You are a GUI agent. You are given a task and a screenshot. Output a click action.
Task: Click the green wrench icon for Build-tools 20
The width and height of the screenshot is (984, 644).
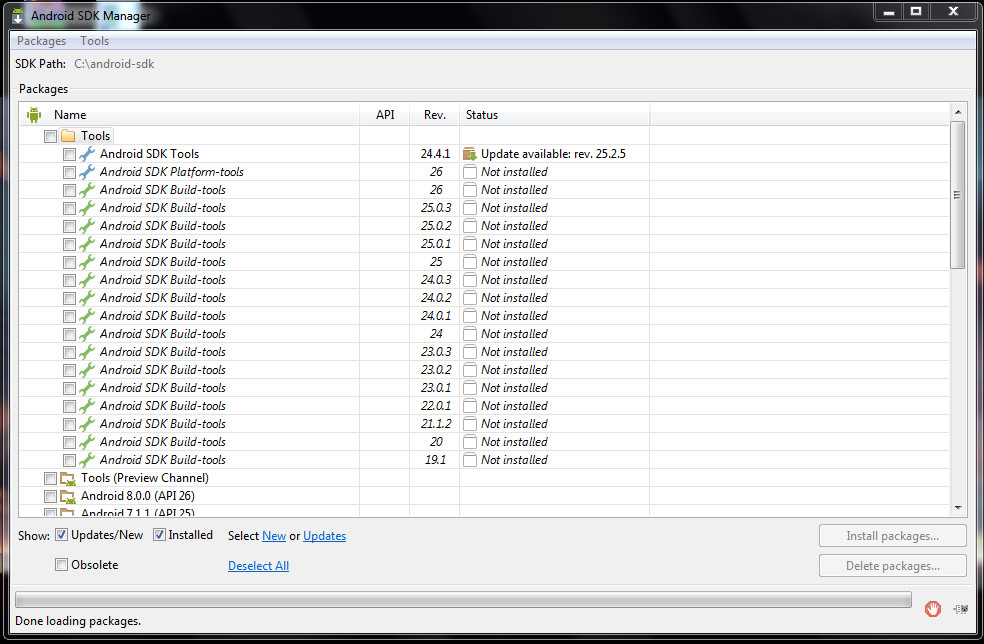[x=87, y=442]
